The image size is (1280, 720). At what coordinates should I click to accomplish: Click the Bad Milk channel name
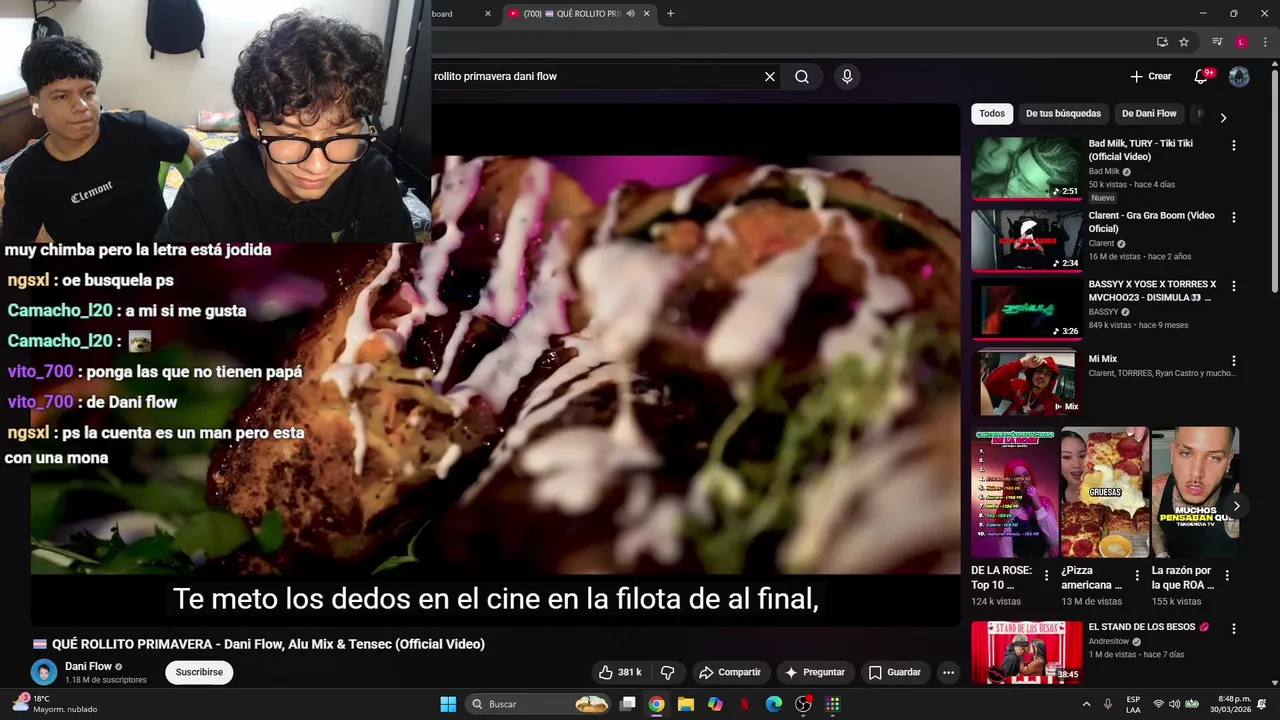coord(1104,172)
